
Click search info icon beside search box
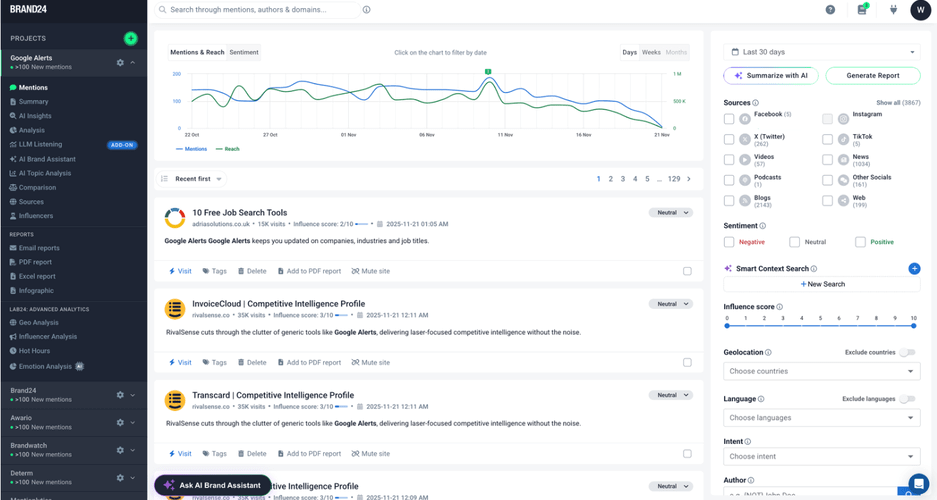coord(366,10)
